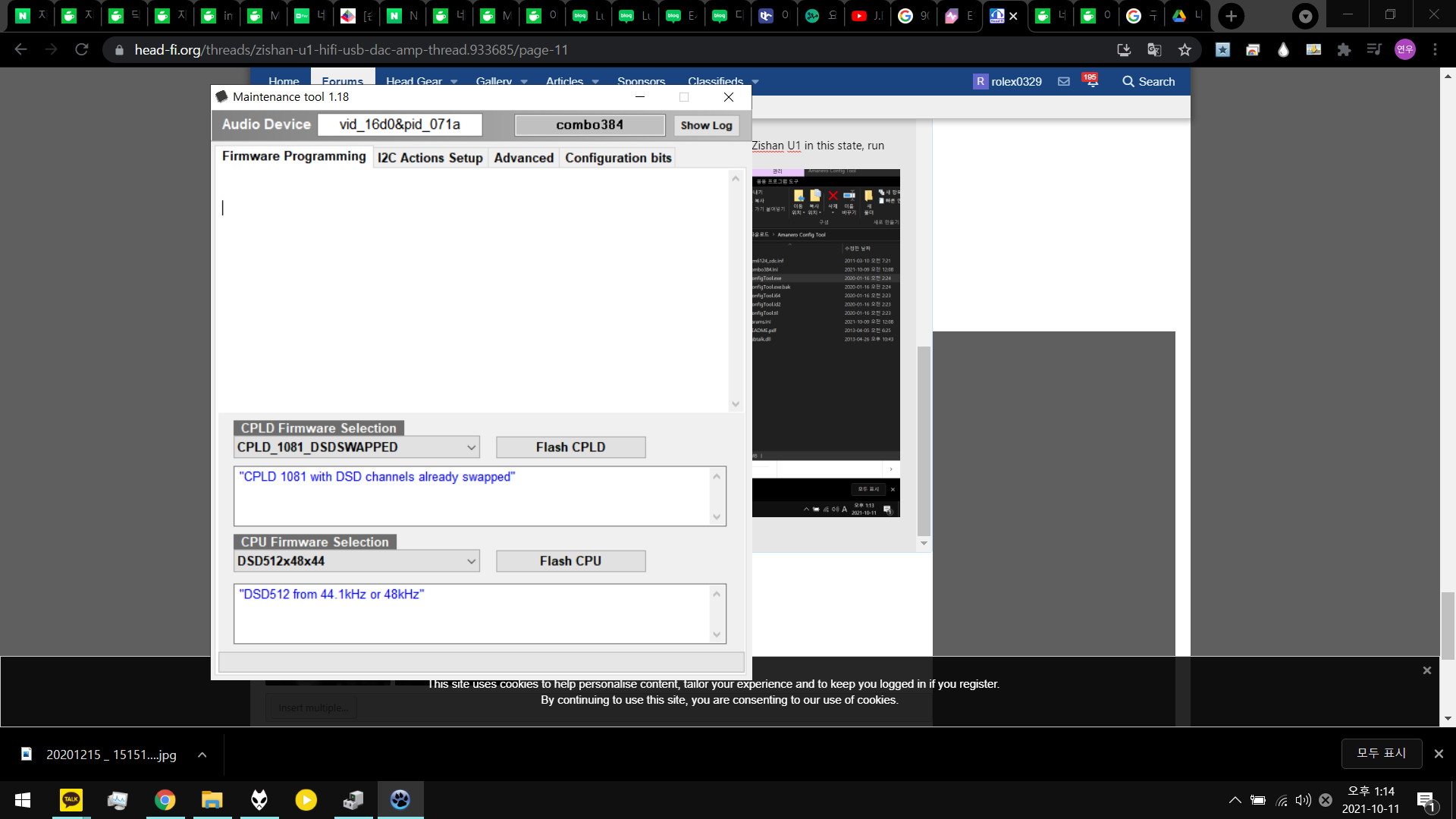Viewport: 1456px width, 819px height.
Task: Open the head-fi inbox envelope icon
Action: point(1064,81)
